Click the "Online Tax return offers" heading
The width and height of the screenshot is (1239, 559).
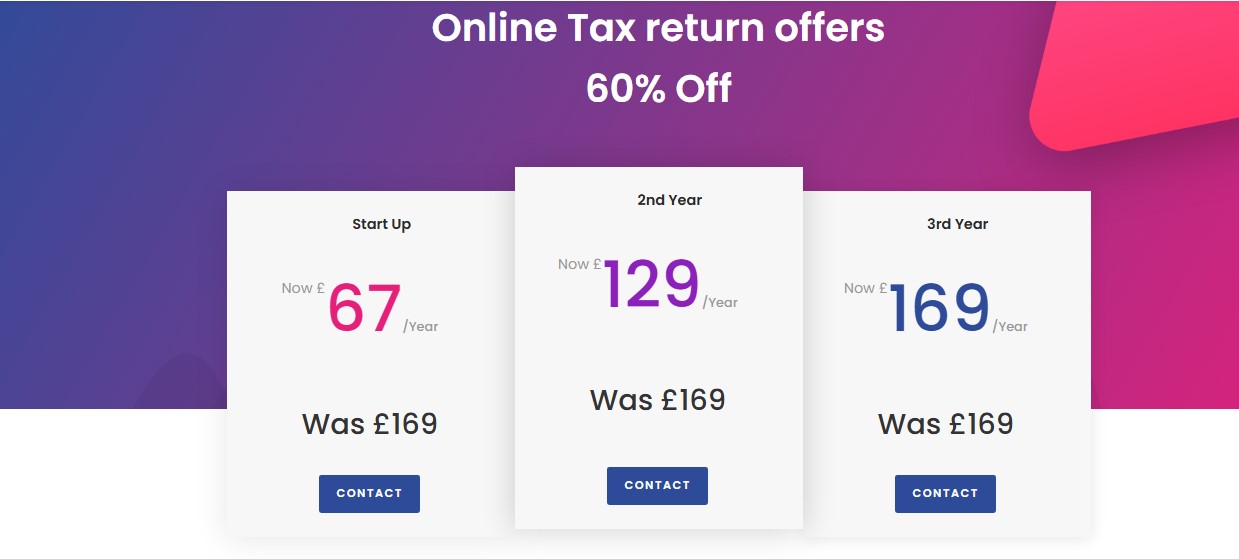pyautogui.click(x=658, y=28)
